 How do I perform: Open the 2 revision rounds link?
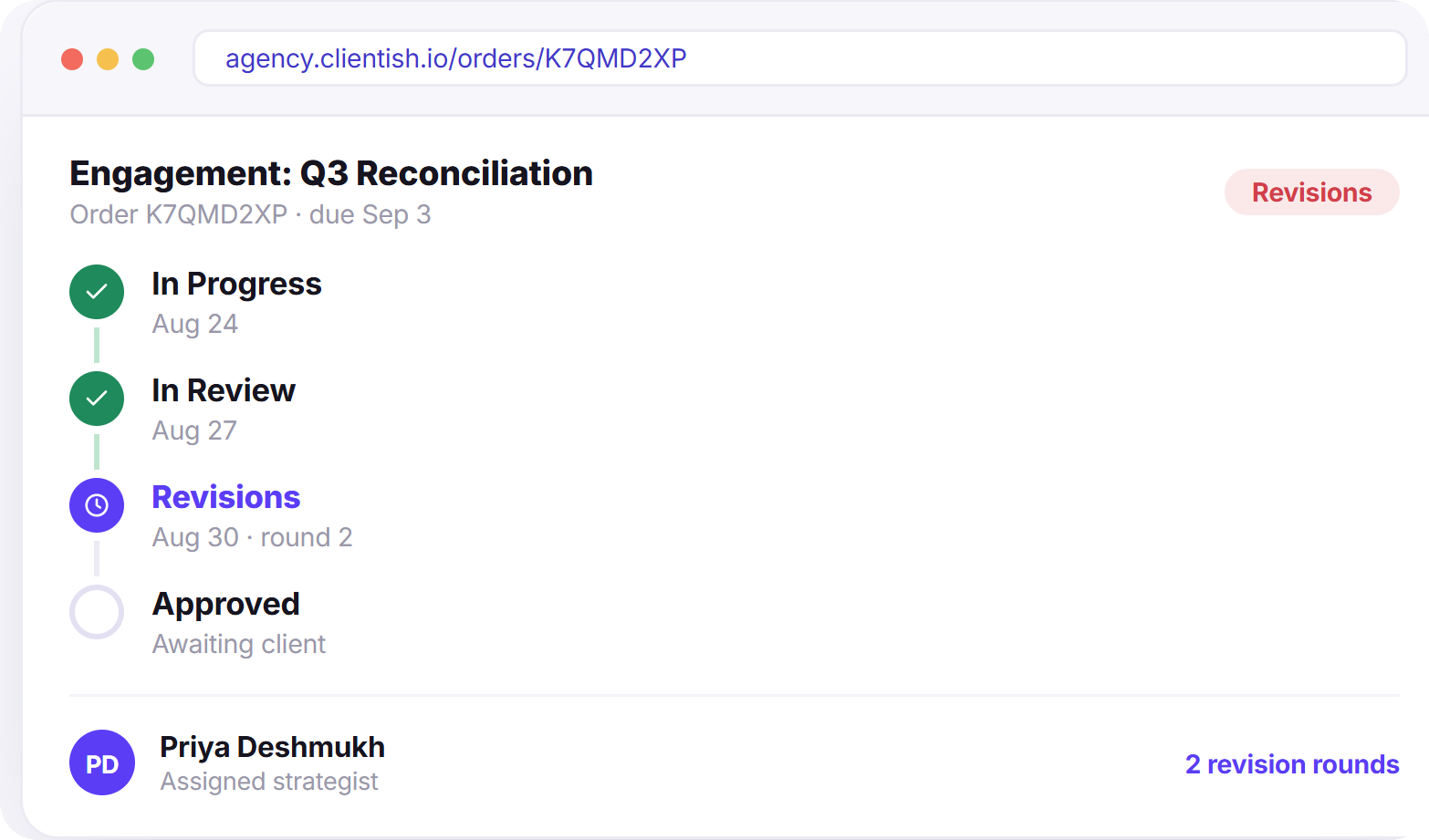[1292, 764]
